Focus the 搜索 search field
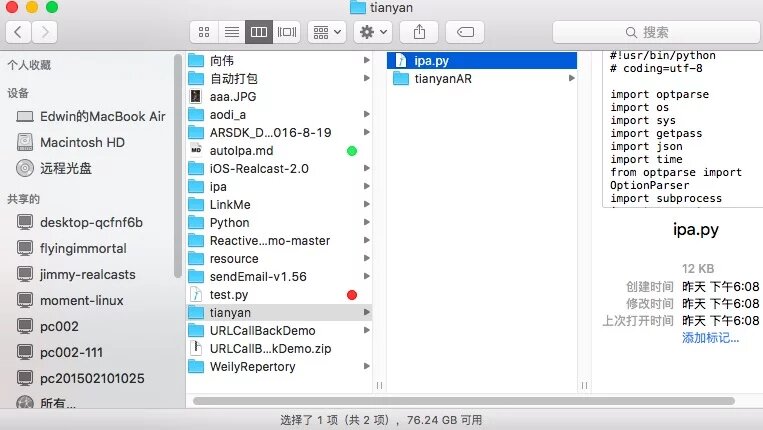Screen dimensions: 763x430 [656, 32]
